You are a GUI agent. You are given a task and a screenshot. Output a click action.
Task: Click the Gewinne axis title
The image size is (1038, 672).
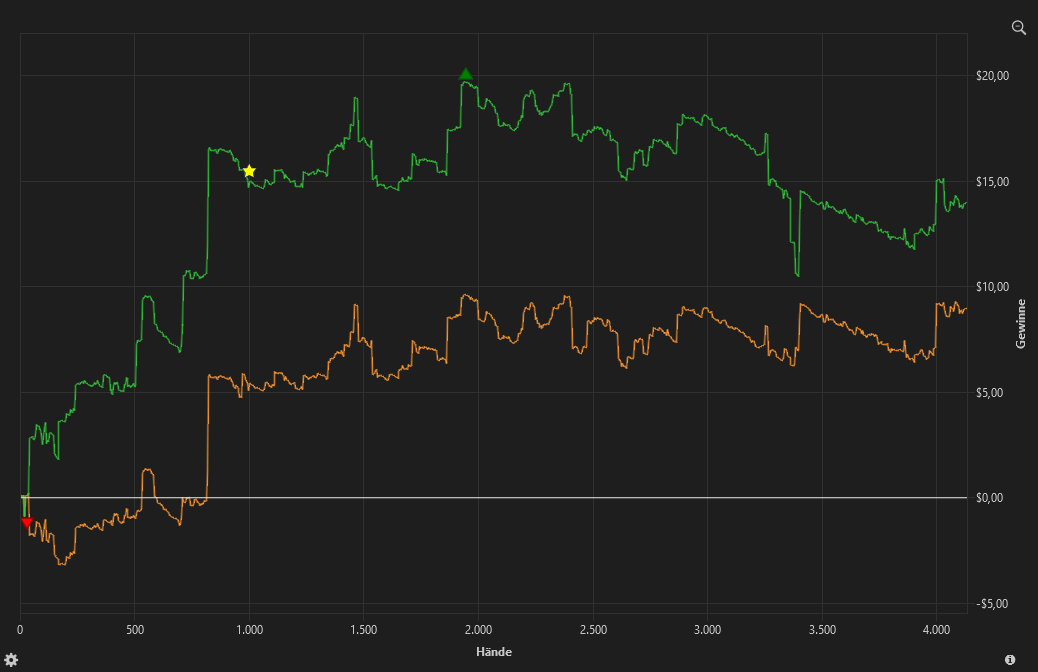click(1020, 324)
